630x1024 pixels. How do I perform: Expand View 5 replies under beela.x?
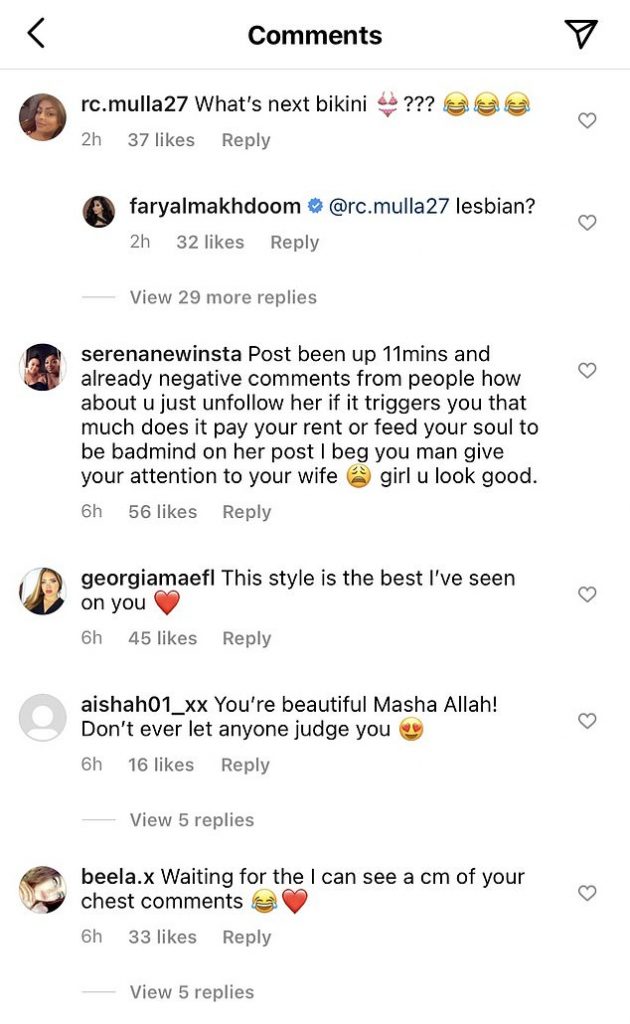point(191,992)
